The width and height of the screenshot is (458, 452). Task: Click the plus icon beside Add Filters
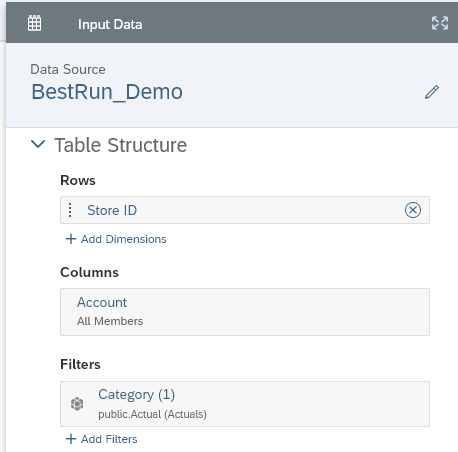click(71, 439)
